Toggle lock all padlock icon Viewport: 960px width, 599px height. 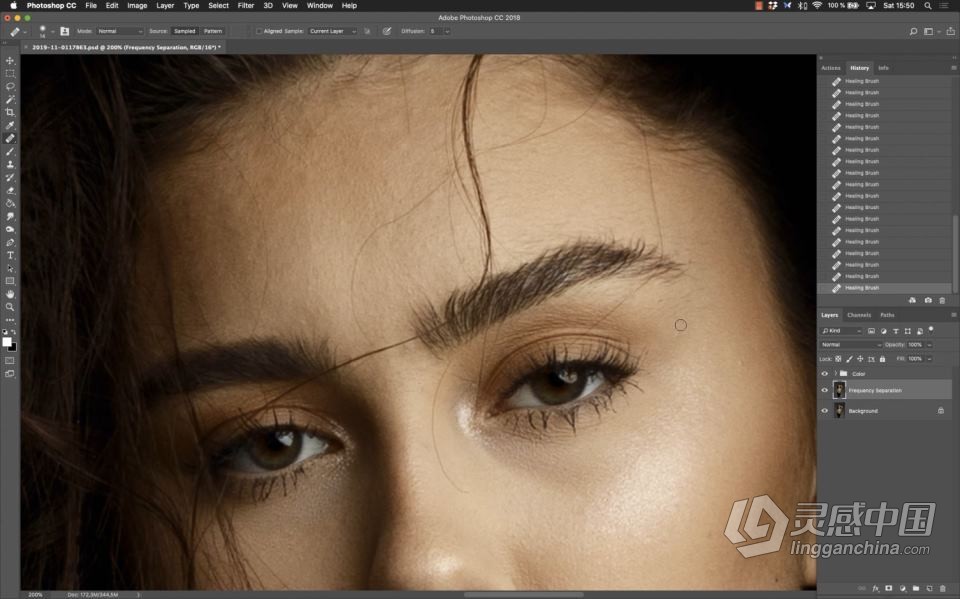(882, 359)
